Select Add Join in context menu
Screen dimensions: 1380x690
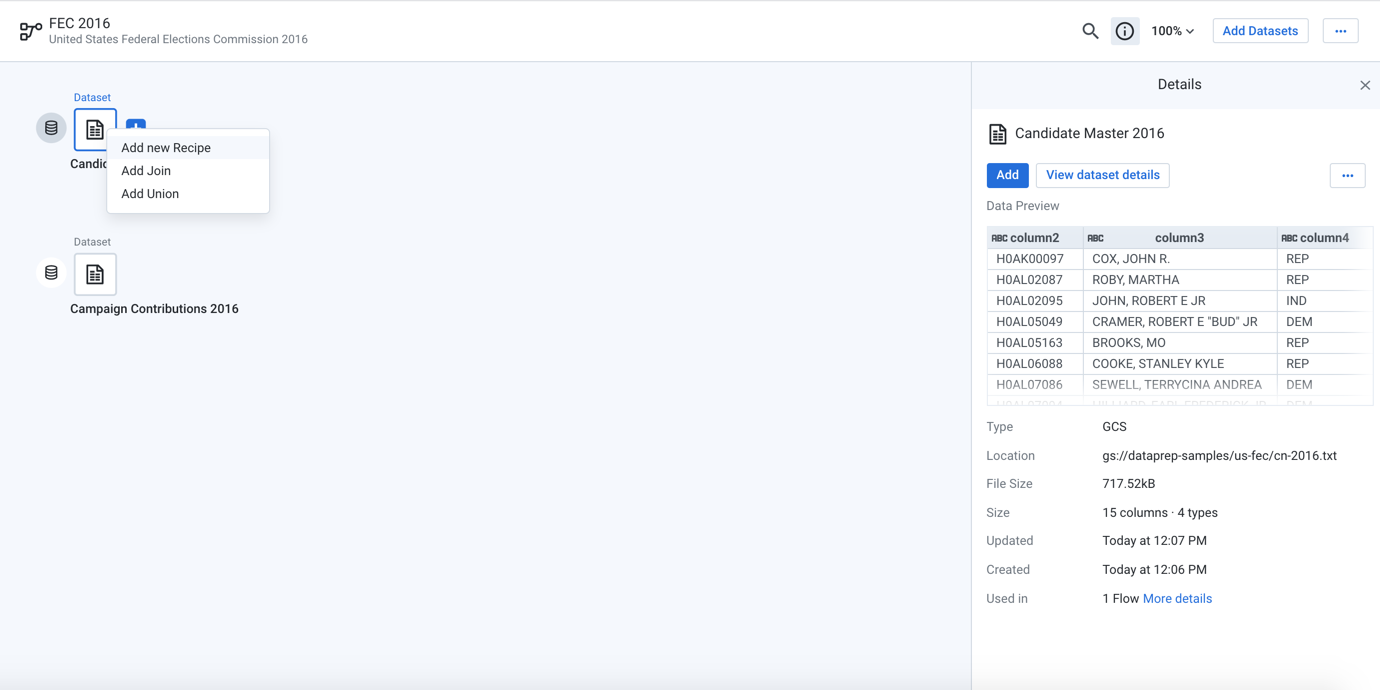pos(146,171)
